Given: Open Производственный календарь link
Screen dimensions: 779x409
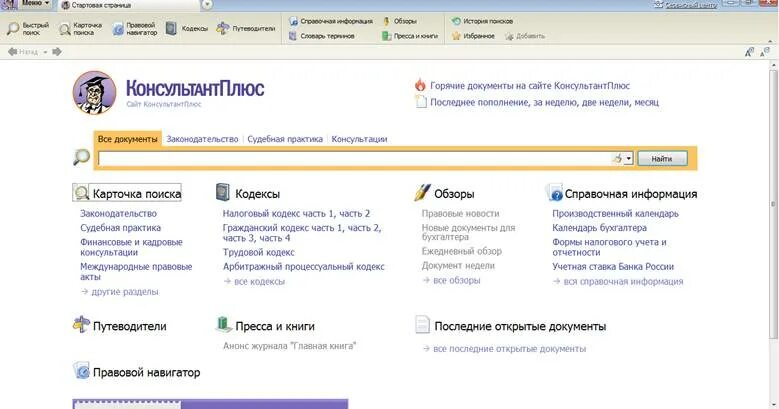Looking at the screenshot, I should 615,213.
